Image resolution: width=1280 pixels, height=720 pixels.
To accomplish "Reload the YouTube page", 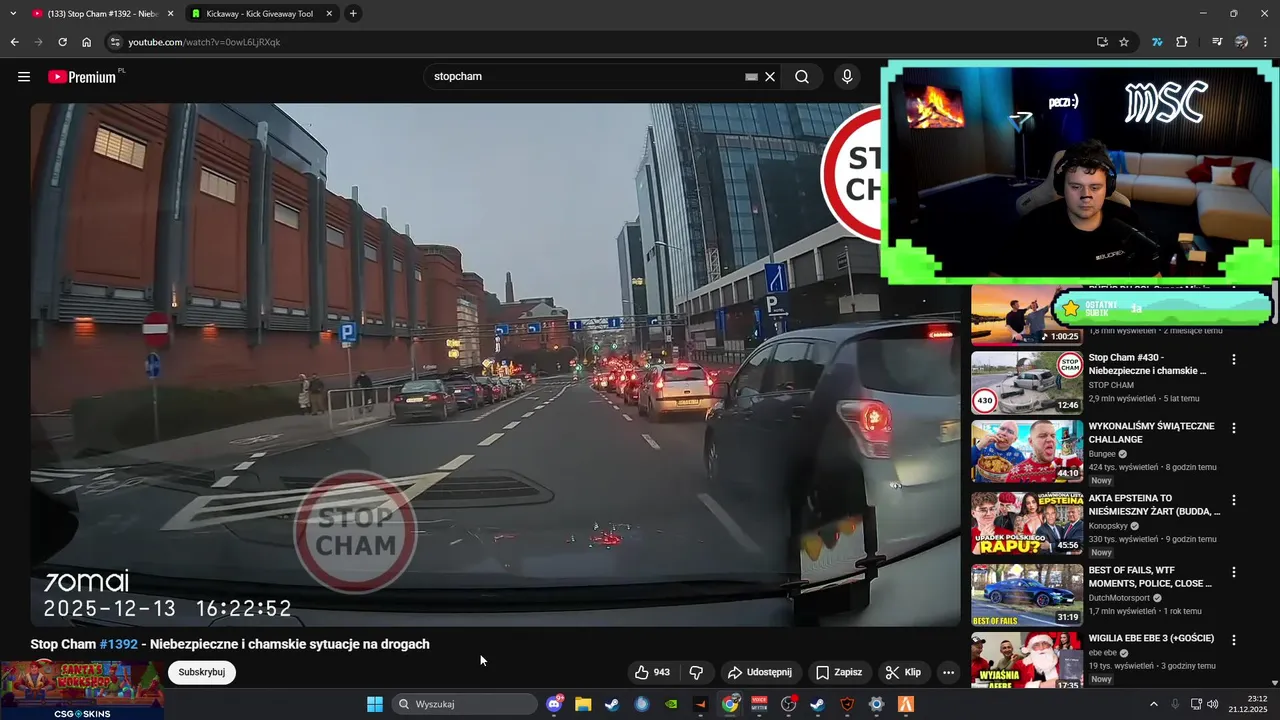I will click(62, 42).
